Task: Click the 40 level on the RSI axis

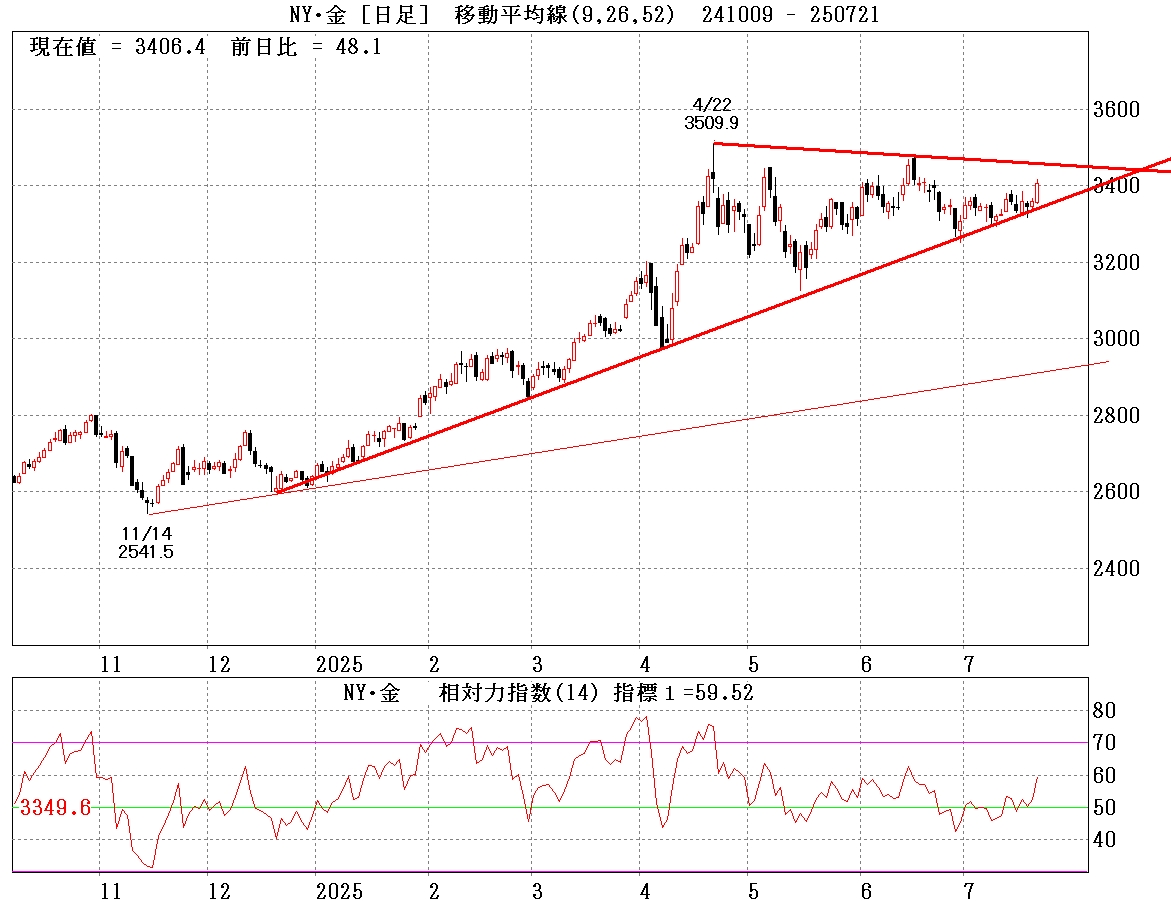Action: pos(1106,840)
